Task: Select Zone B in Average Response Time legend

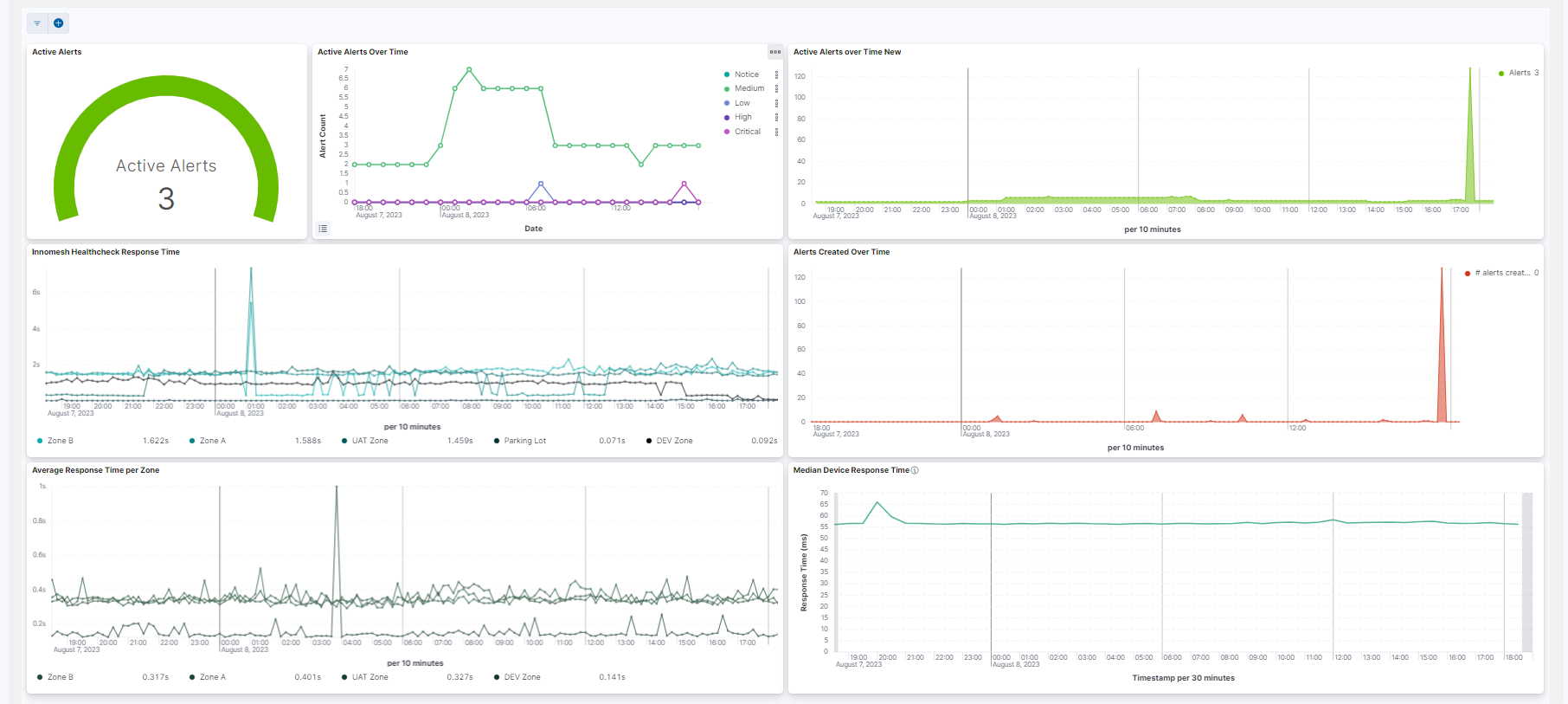Action: point(60,677)
